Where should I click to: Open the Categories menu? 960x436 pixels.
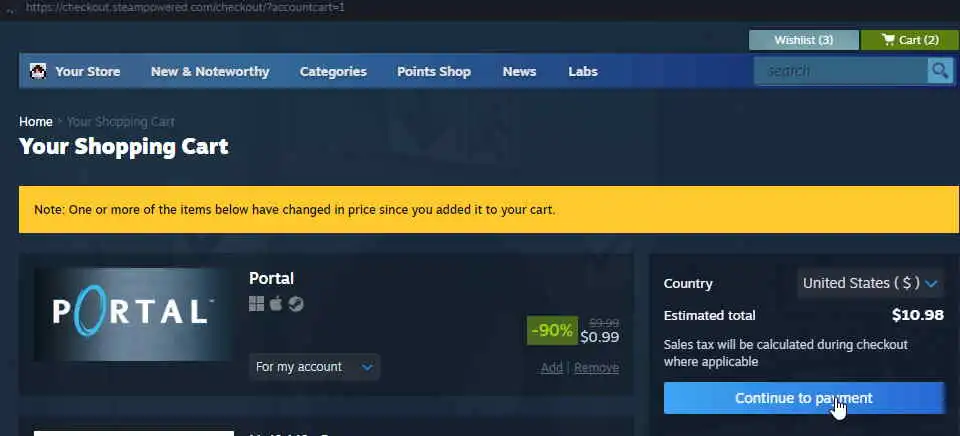[x=333, y=72]
